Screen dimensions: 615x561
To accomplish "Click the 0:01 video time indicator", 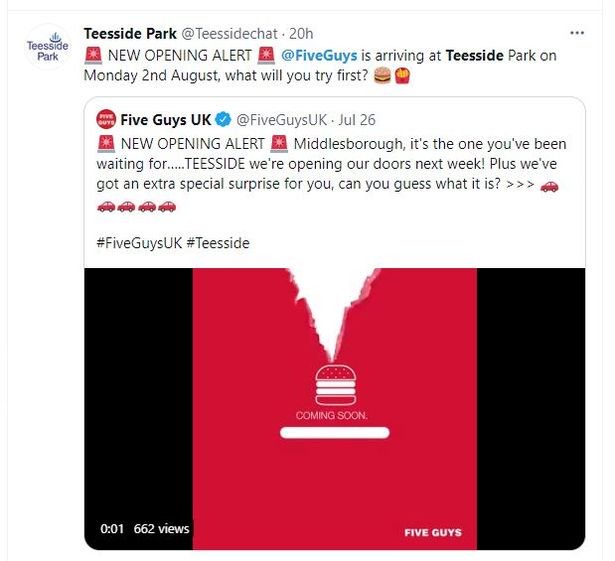I will tap(112, 528).
